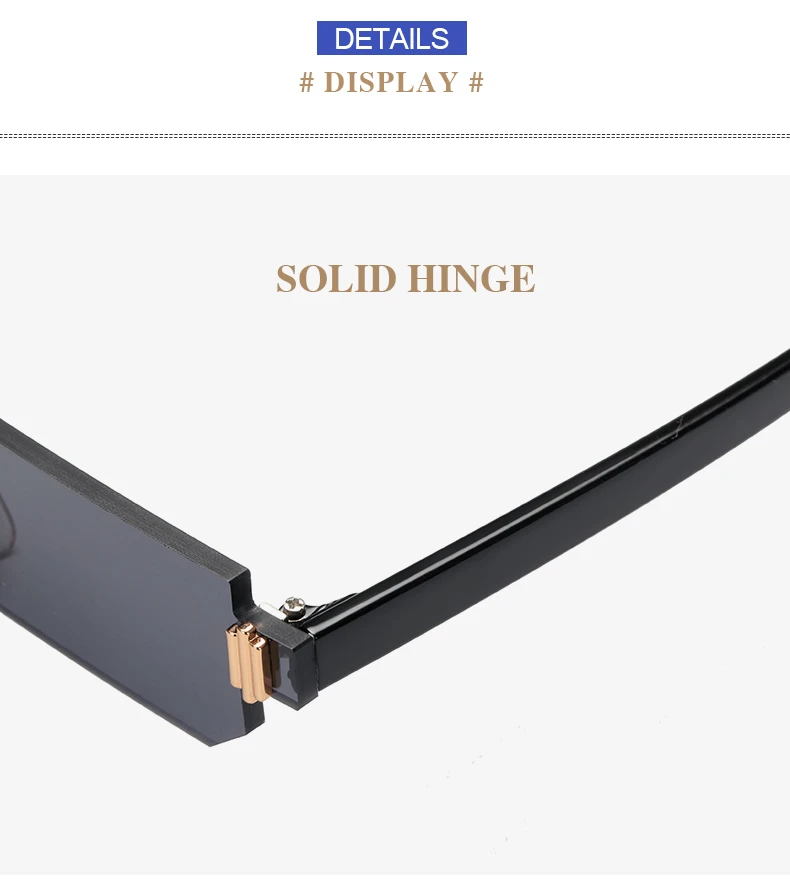
Task: Click the right hash symbol after DISPLAY
Action: point(476,82)
